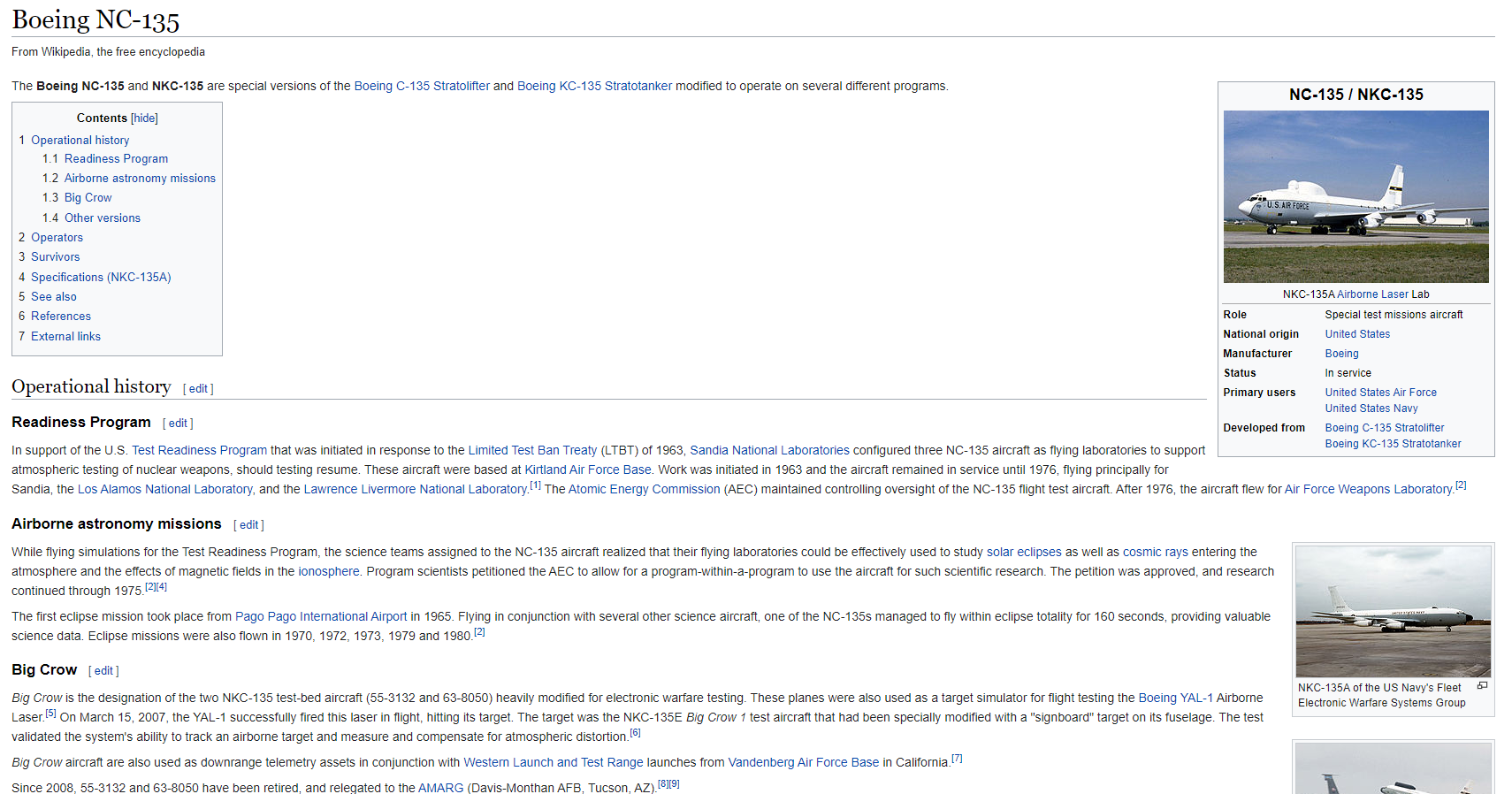The height and width of the screenshot is (794, 1512).
Task: Open Atomic Energy Commission link
Action: point(644,489)
